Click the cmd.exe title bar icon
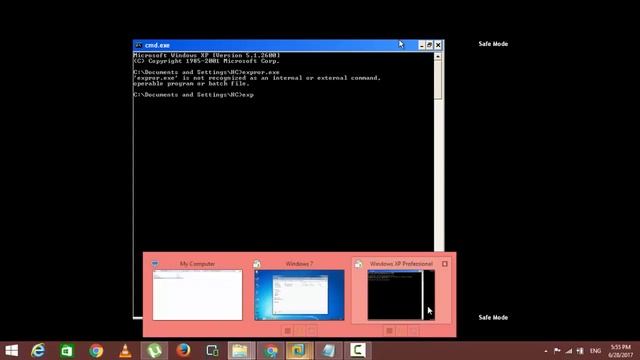Image resolution: width=640 pixels, height=360 pixels. pyautogui.click(x=138, y=45)
